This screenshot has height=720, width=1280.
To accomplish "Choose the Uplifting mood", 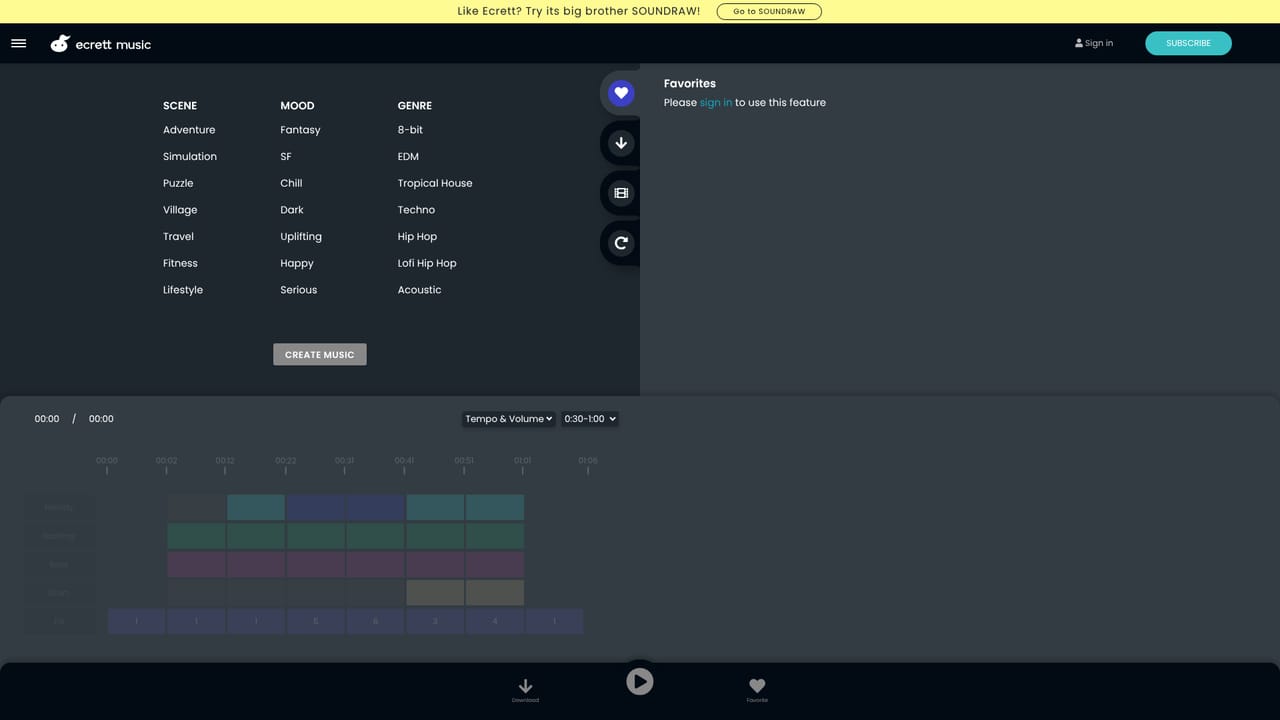I will (301, 237).
